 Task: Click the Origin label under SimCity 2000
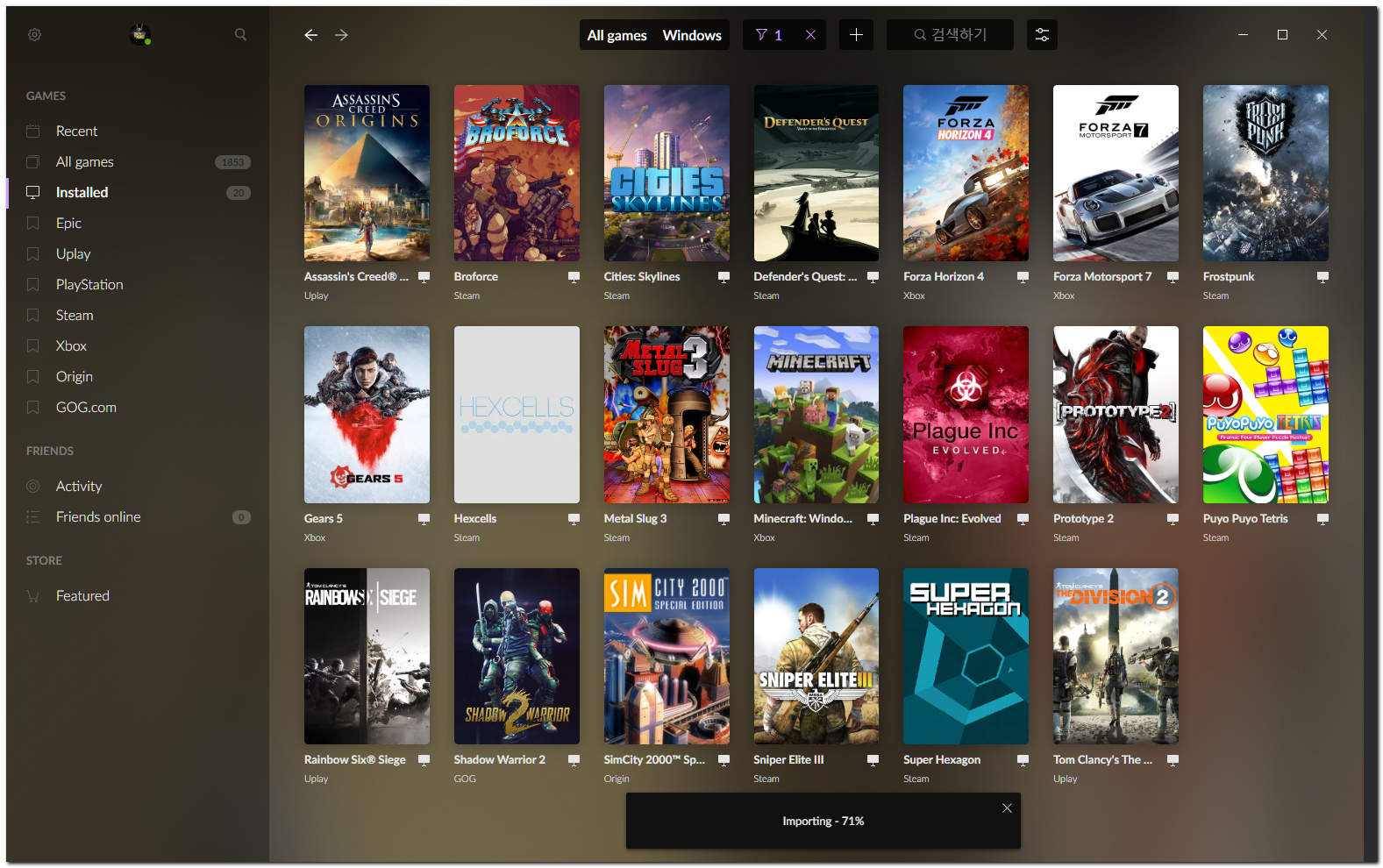click(x=616, y=779)
